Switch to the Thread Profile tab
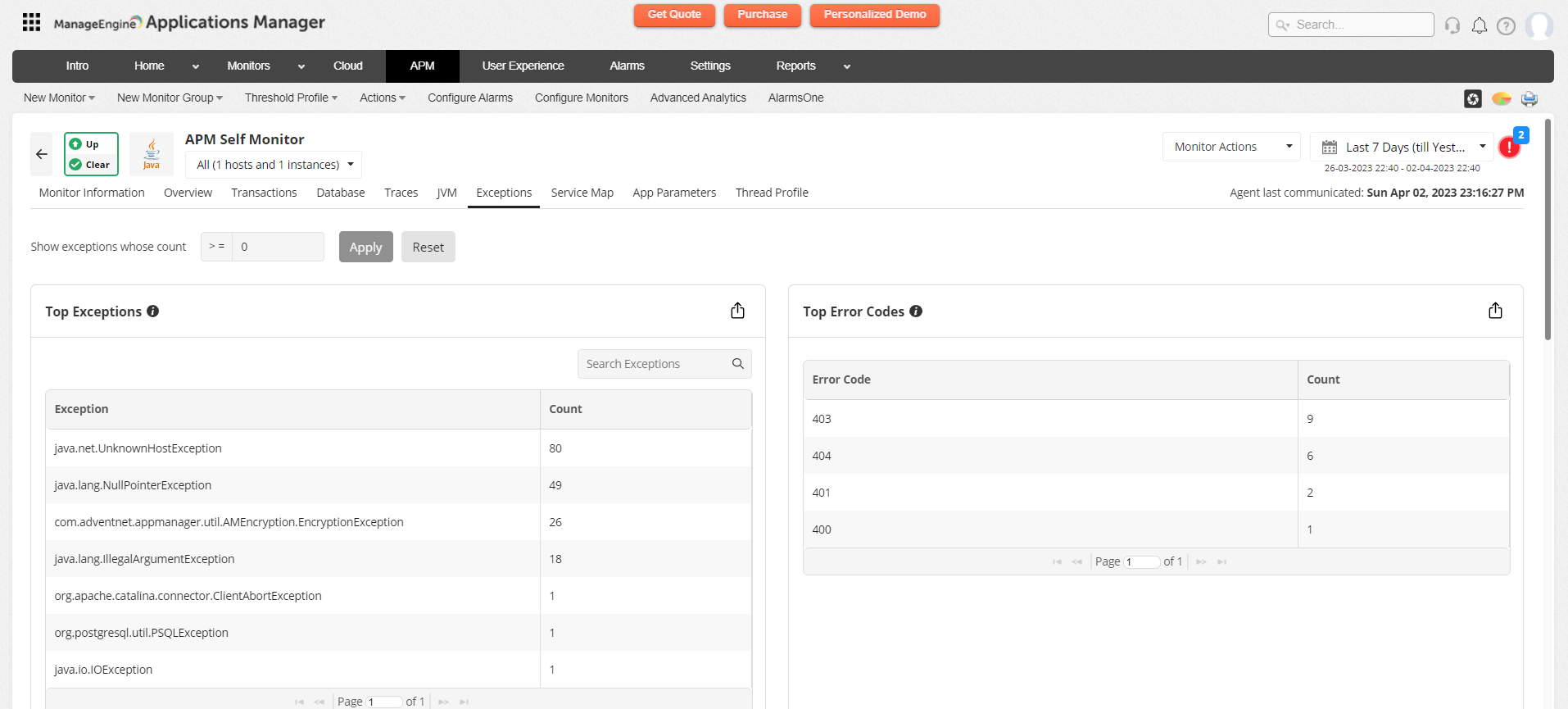The width and height of the screenshot is (1568, 709). click(772, 193)
